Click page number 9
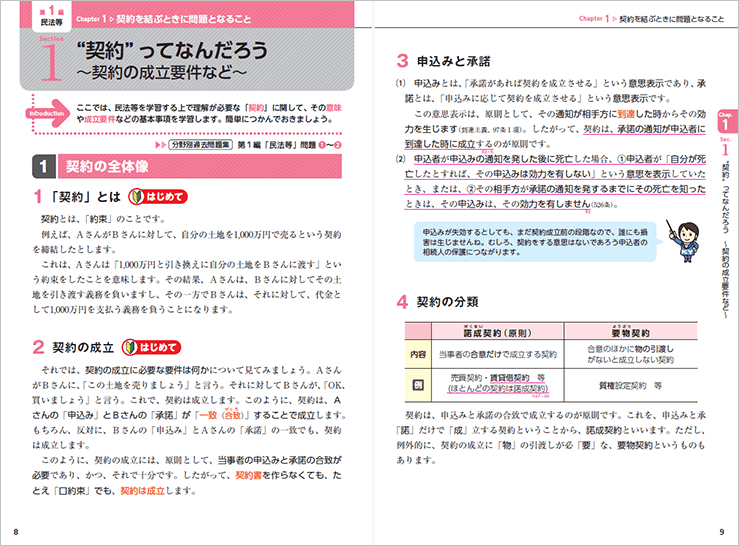This screenshot has height=546, width=739. [x=722, y=532]
